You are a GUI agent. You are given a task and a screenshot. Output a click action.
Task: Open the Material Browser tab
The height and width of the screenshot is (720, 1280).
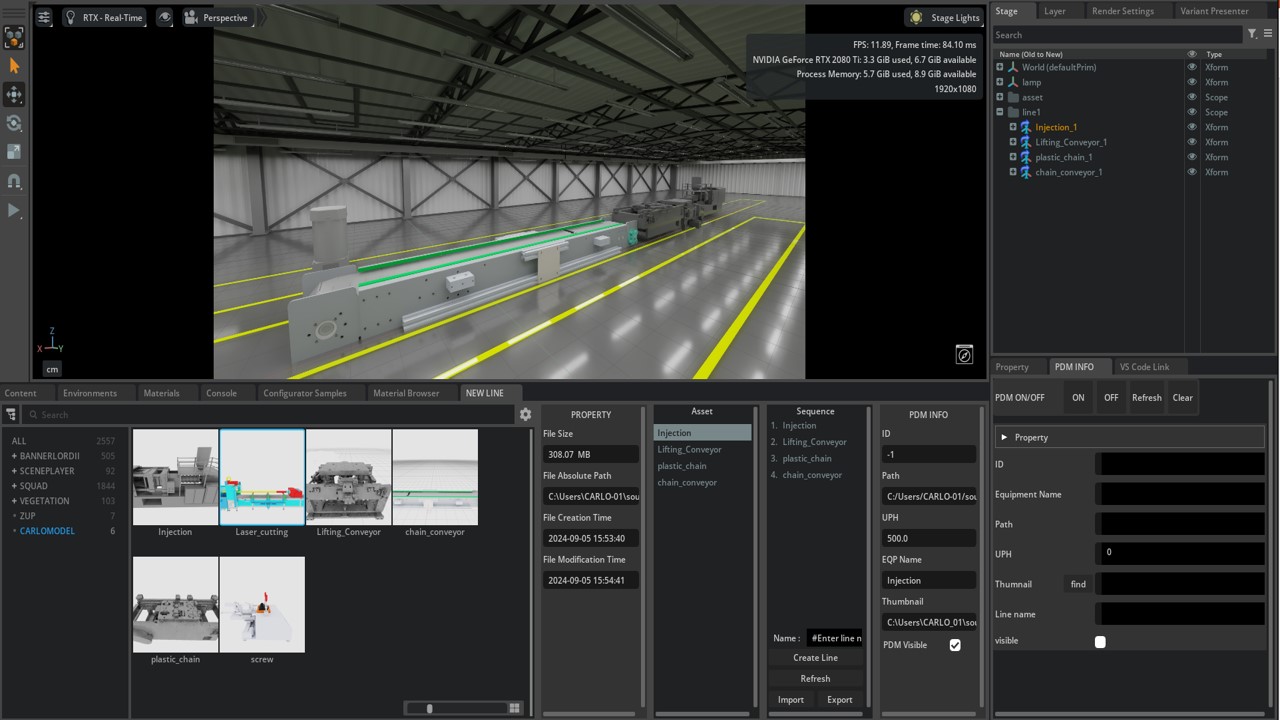point(406,393)
